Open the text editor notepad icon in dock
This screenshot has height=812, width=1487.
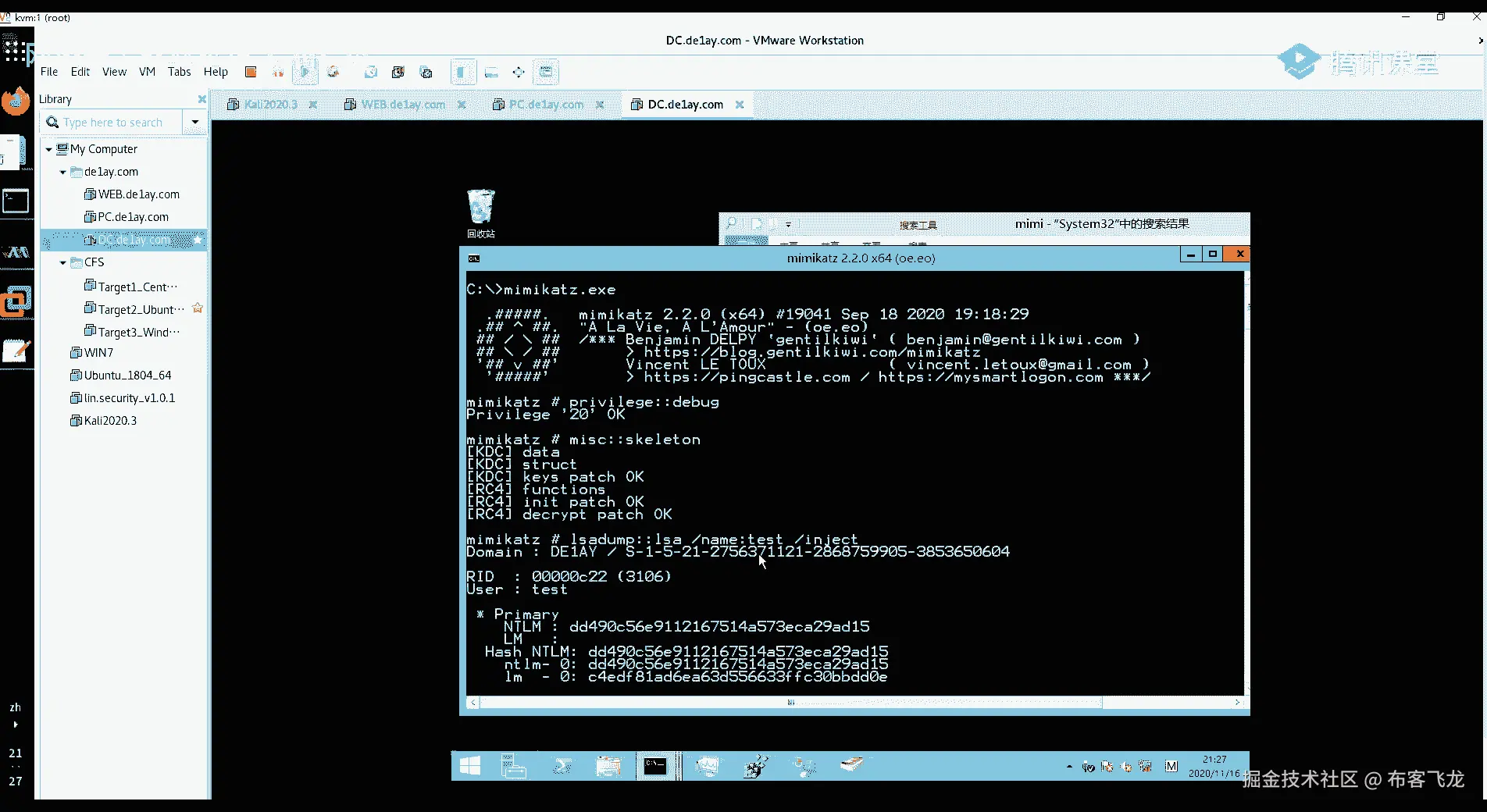point(16,351)
